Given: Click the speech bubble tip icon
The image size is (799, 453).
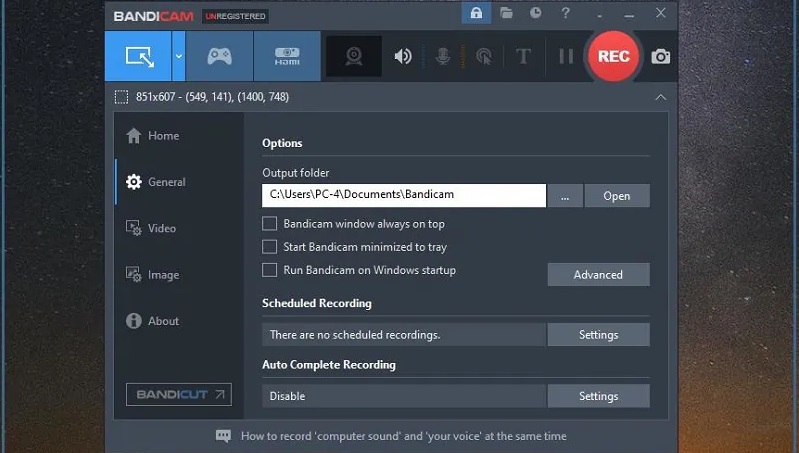Looking at the screenshot, I should 223,436.
